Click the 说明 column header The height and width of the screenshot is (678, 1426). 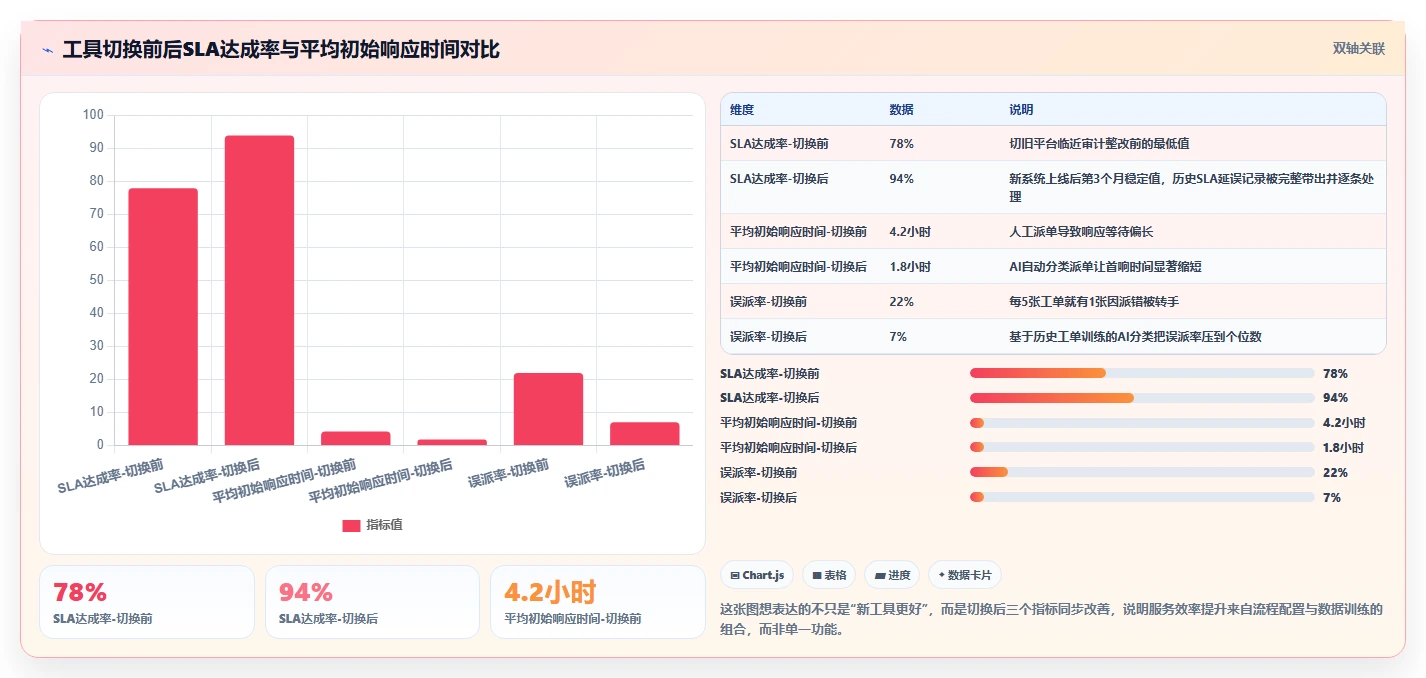[1021, 109]
